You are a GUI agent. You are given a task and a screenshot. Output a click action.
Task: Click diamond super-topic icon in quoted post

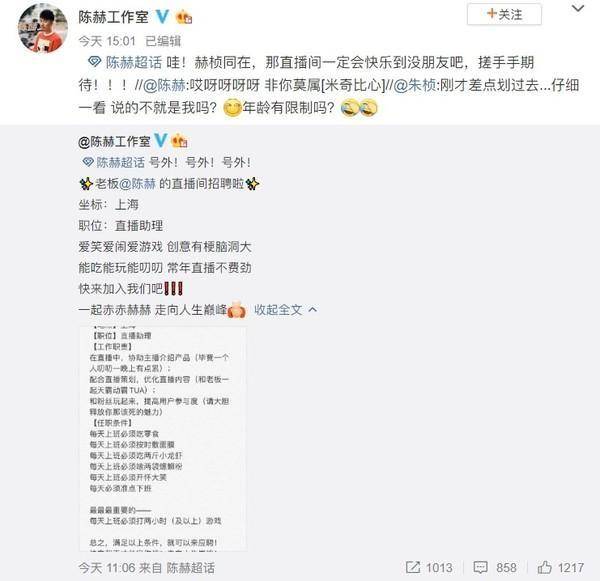(x=88, y=162)
